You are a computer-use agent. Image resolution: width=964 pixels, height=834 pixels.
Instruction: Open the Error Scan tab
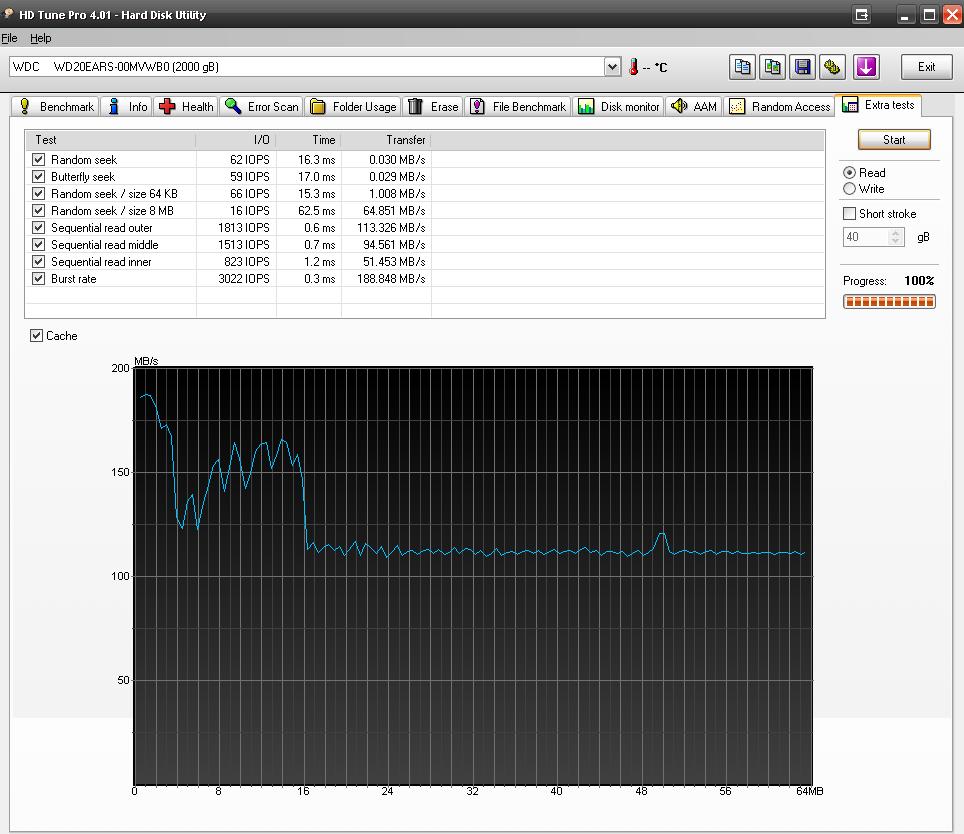tap(262, 106)
